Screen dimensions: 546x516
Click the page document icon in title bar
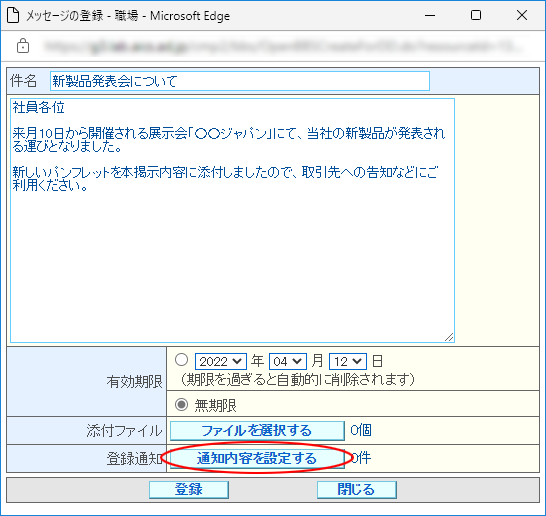coord(13,15)
